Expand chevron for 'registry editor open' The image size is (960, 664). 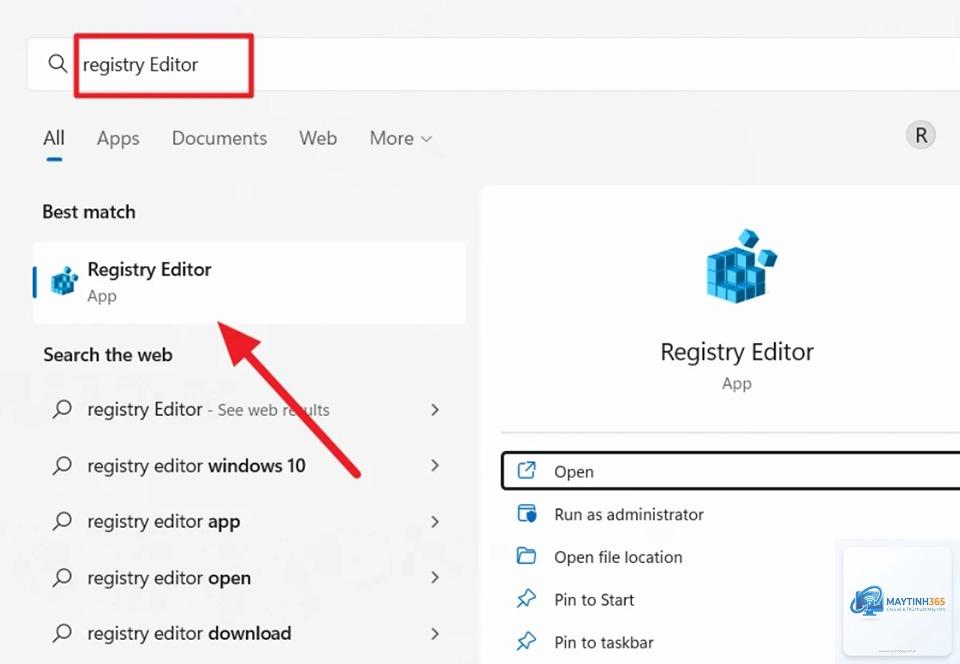[x=435, y=577]
